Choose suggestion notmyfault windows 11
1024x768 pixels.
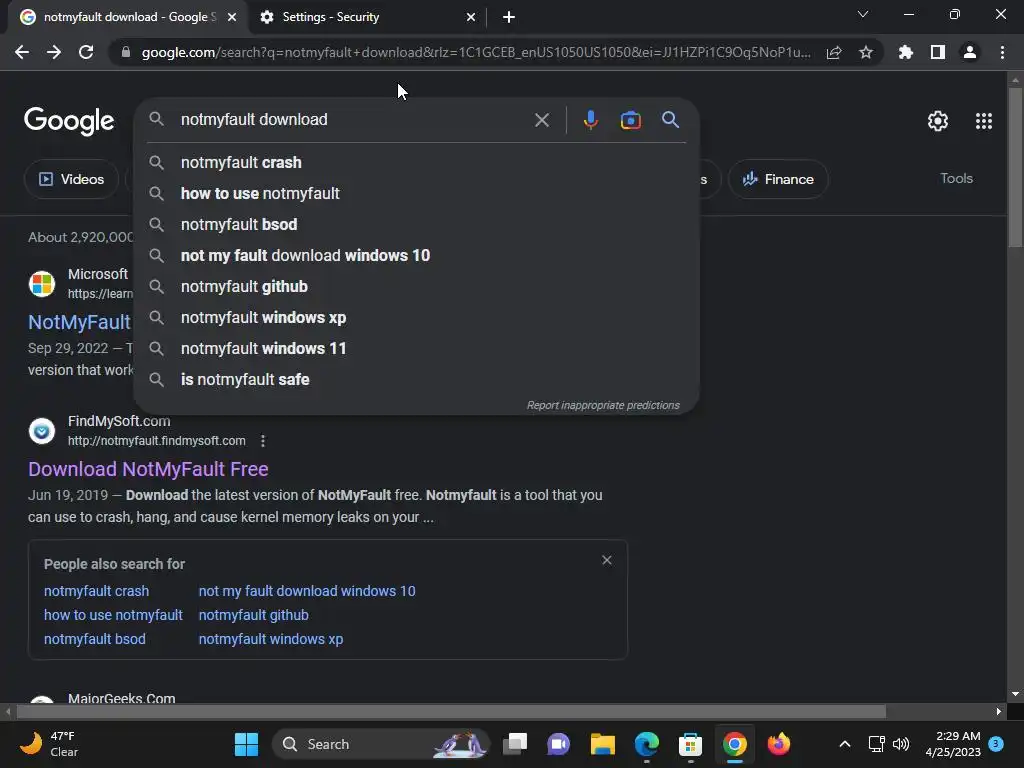tap(417, 348)
